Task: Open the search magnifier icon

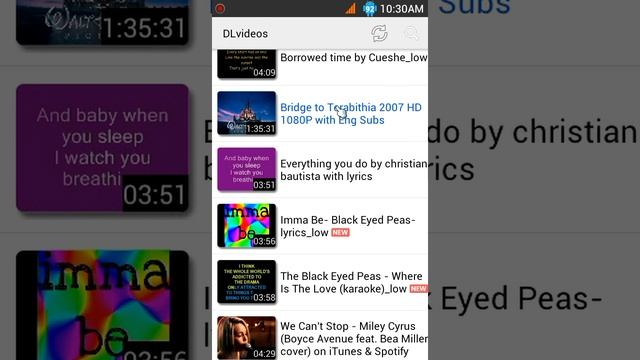Action: pyautogui.click(x=411, y=33)
